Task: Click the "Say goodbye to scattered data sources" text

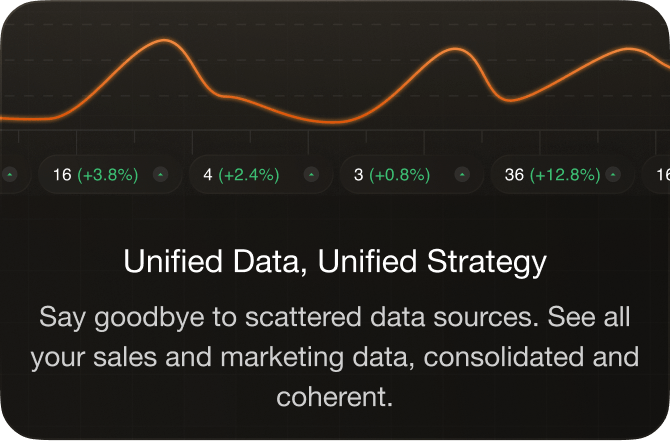Action: point(223,319)
